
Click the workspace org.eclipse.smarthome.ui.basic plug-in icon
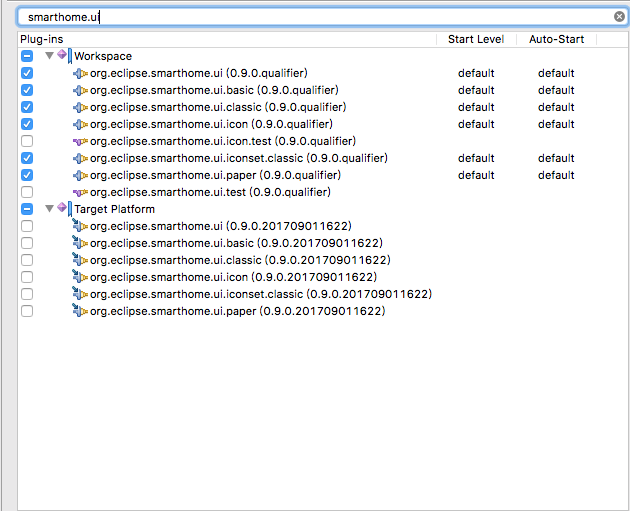point(80,90)
